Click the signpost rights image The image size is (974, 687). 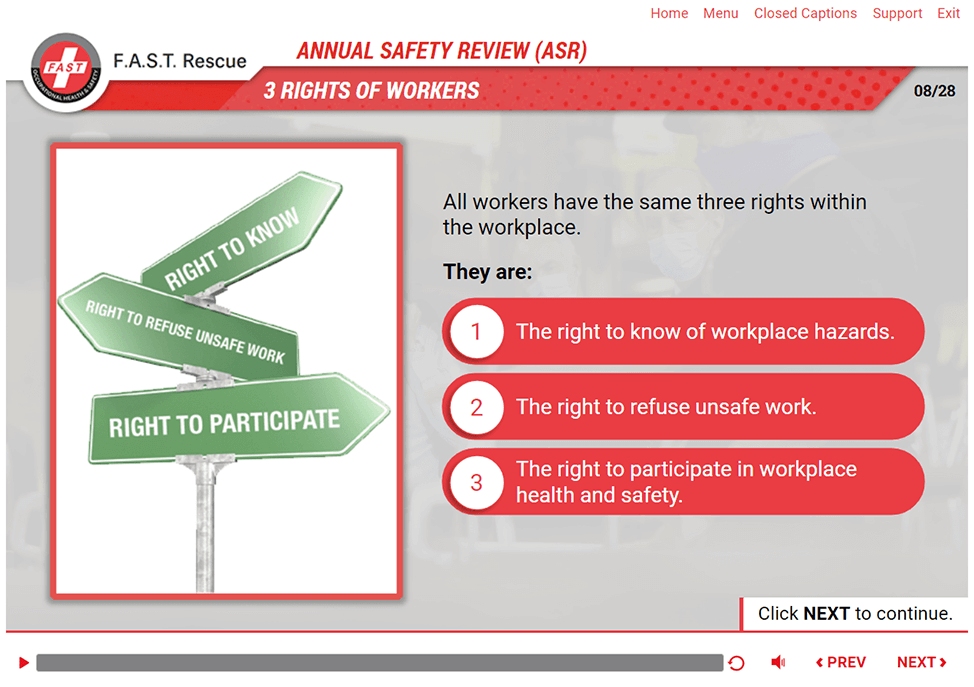click(x=227, y=371)
